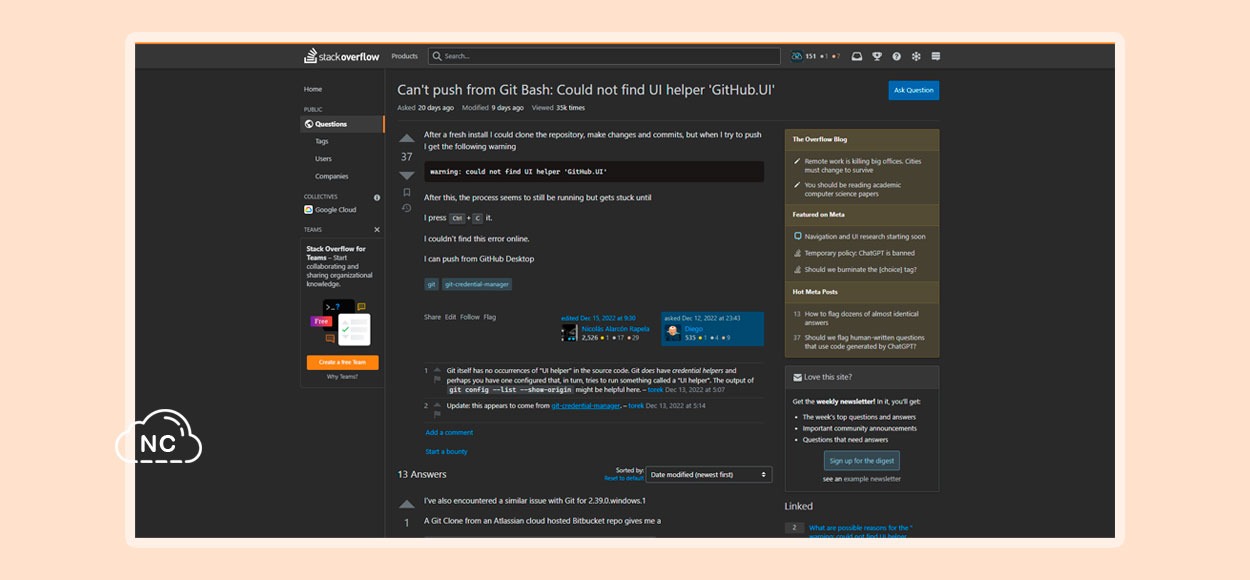Upvote the question with score 37
Viewport: 1250px width, 580px height.
click(x=407, y=139)
